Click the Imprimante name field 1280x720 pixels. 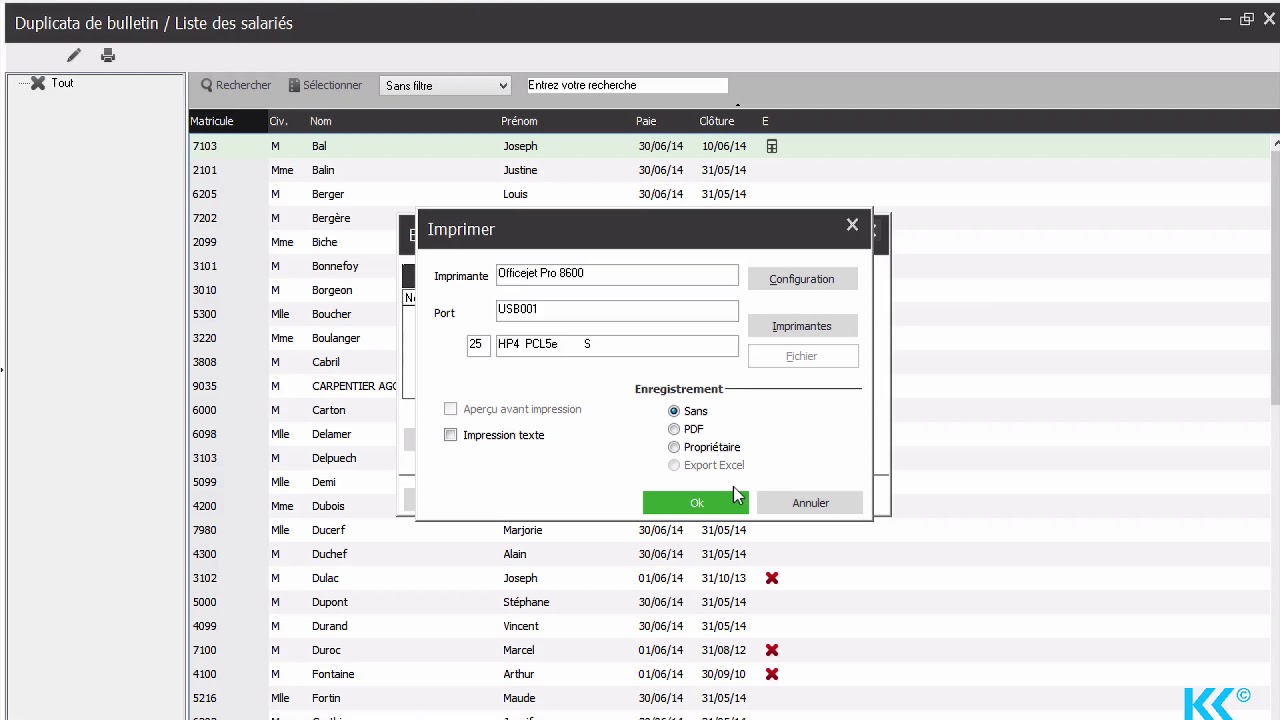point(617,274)
